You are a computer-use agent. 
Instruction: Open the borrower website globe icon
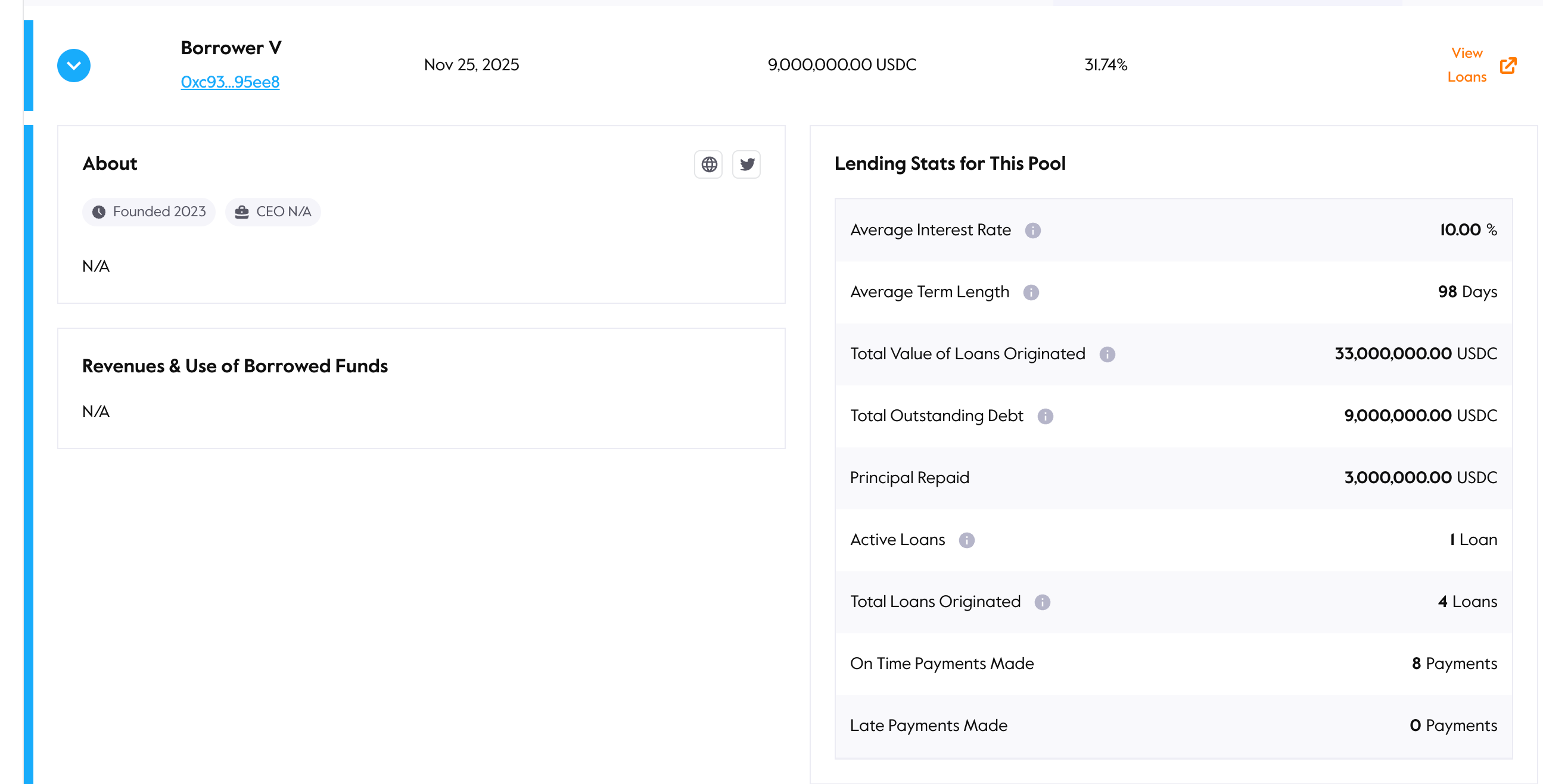708,164
